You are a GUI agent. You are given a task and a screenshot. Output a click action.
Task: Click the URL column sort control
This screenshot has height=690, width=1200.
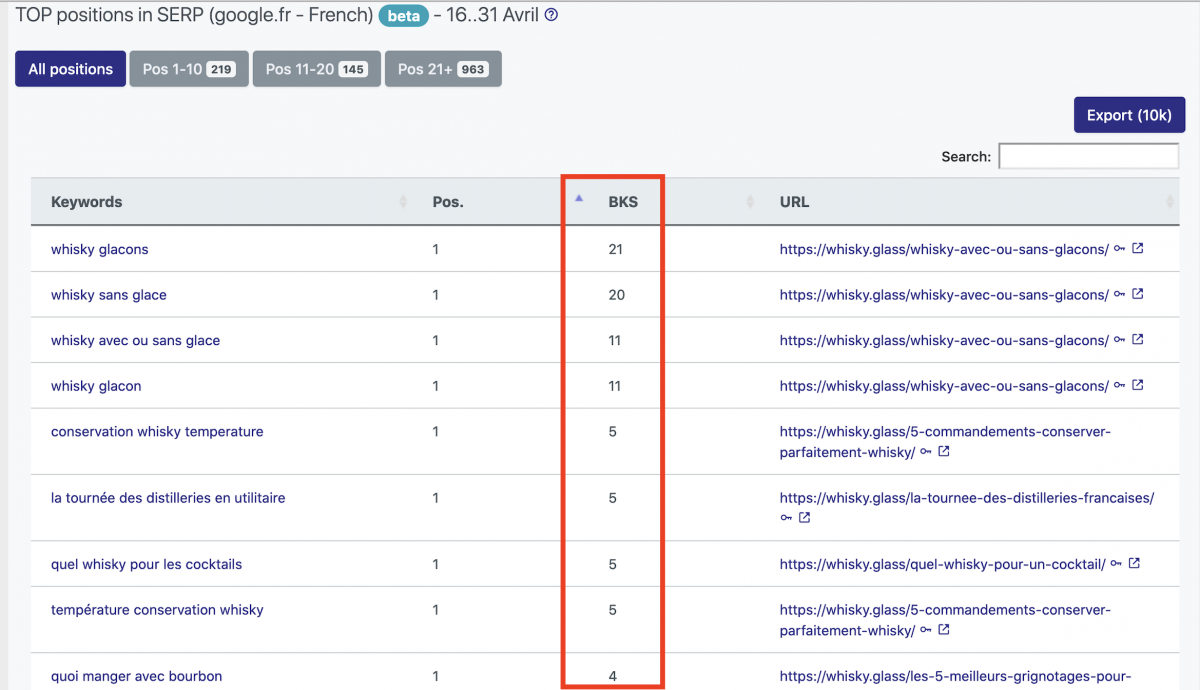[1169, 200]
